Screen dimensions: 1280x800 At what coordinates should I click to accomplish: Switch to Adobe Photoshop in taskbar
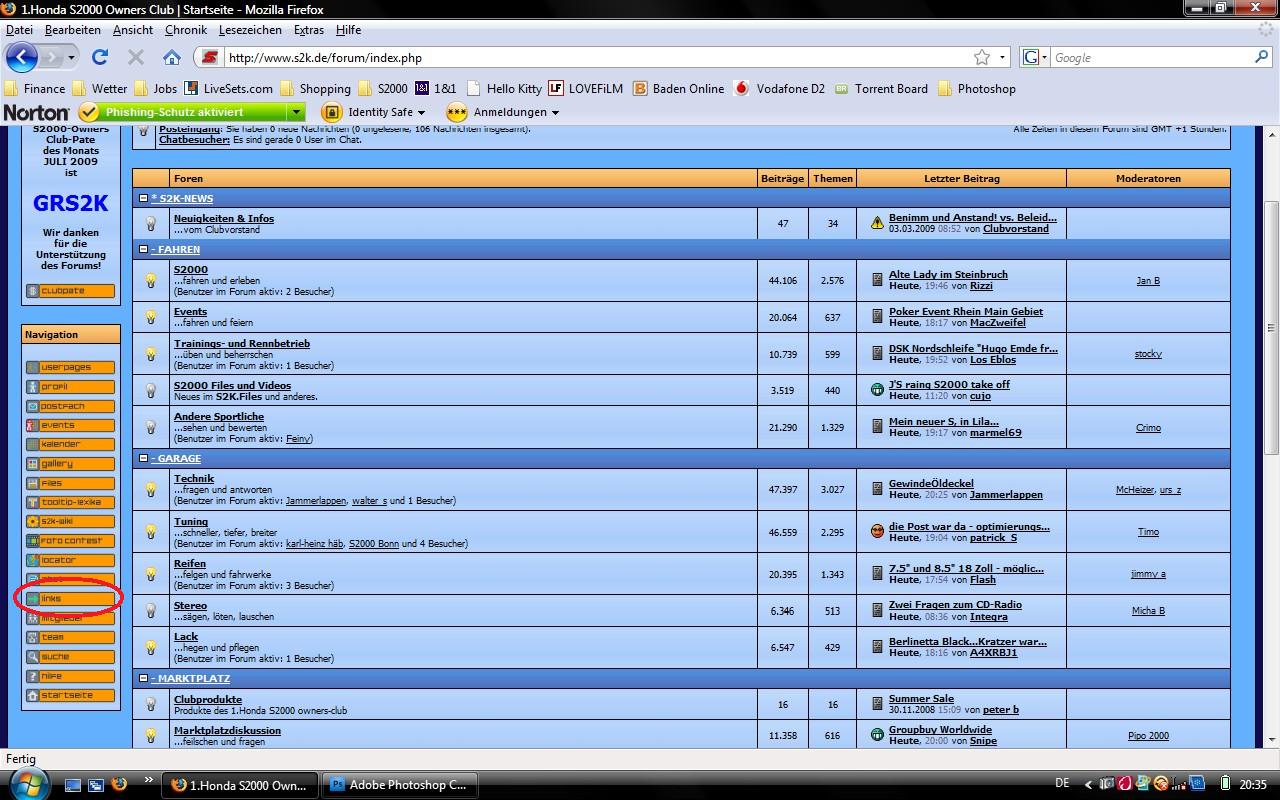pos(400,785)
